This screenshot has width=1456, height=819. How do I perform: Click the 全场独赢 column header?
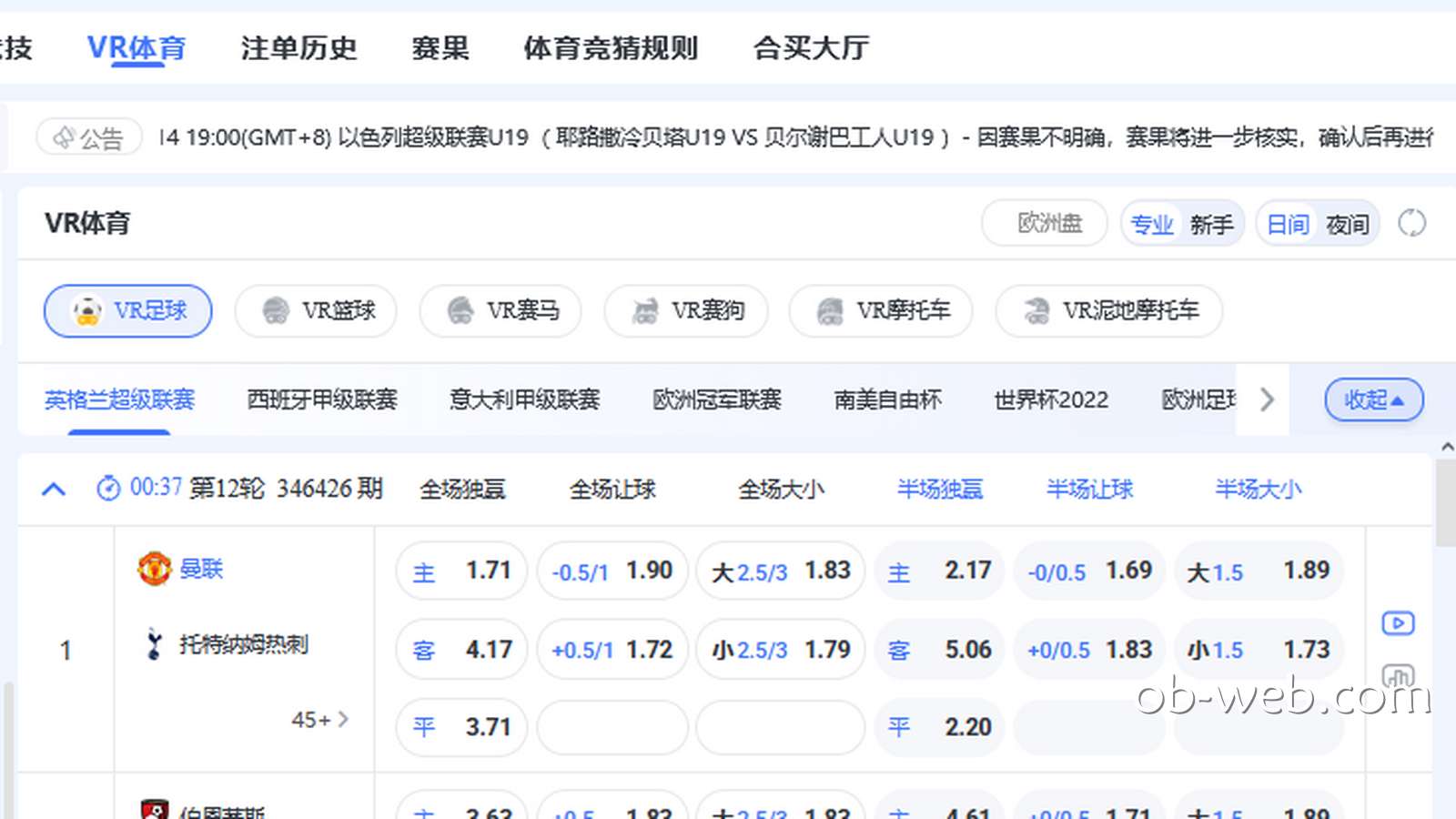(x=462, y=490)
